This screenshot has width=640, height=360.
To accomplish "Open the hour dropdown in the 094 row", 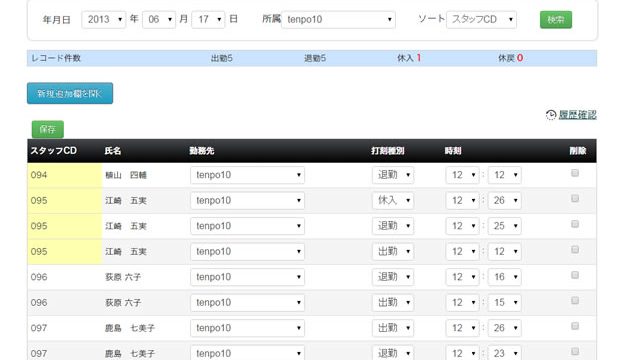I will pyautogui.click(x=462, y=175).
